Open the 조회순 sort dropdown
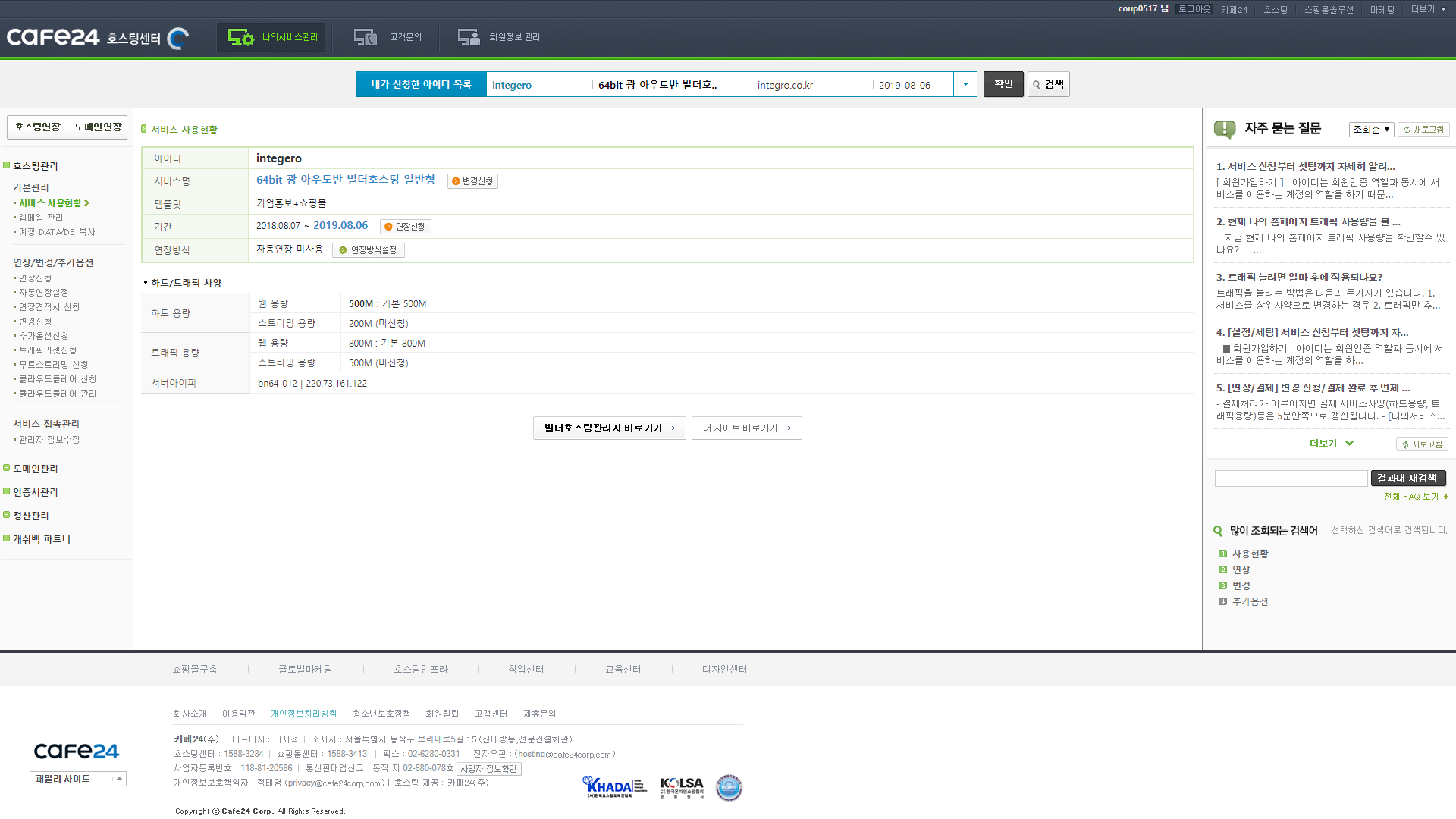The width and height of the screenshot is (1456, 819). (1371, 130)
